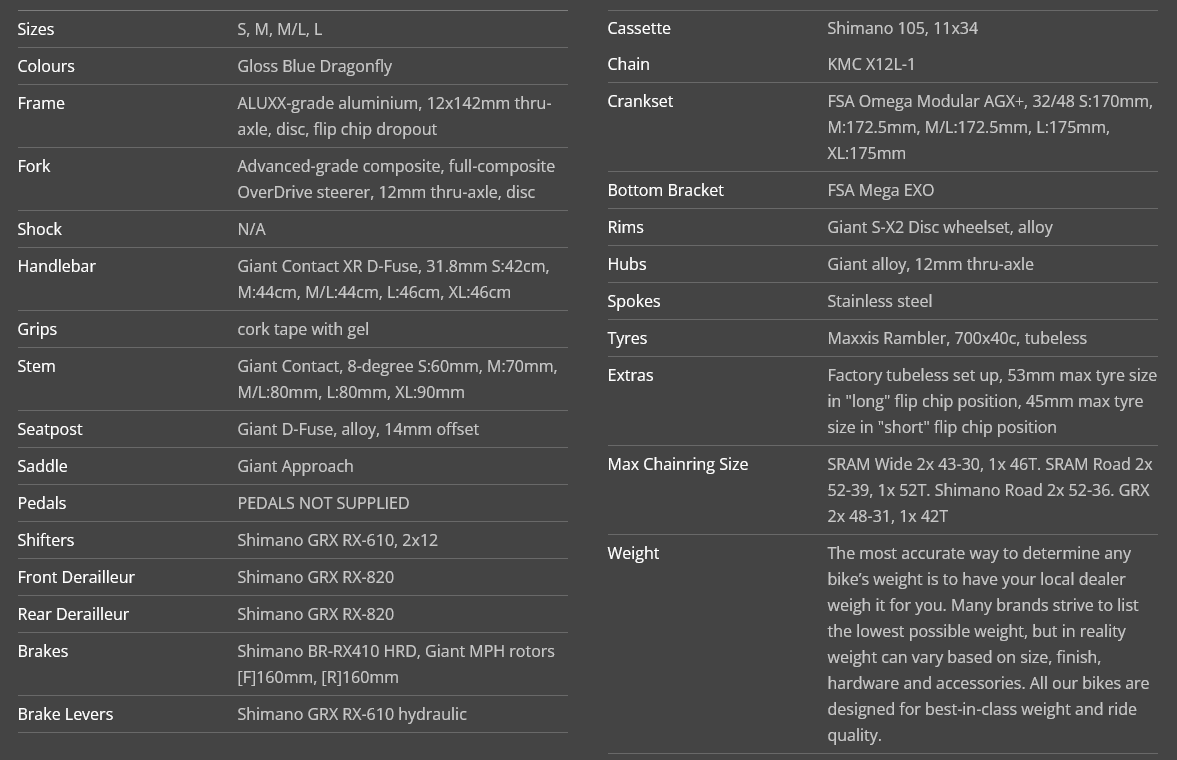
Task: Click the 'Hubs' label
Action: (628, 264)
